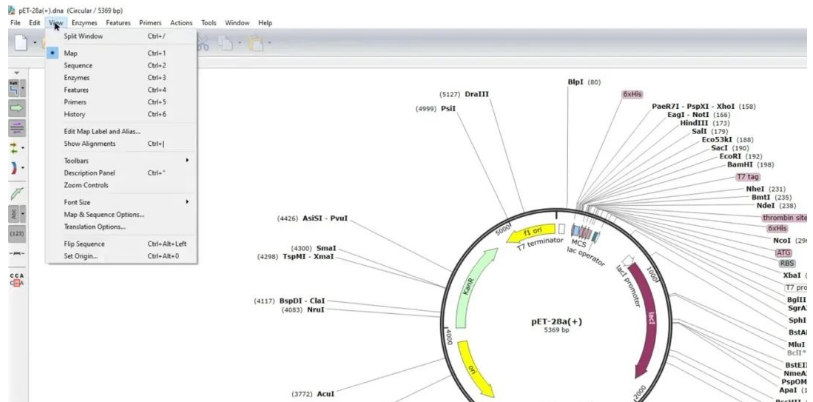
Task: Click the Copy icon in the toolbar
Action: click(225, 43)
